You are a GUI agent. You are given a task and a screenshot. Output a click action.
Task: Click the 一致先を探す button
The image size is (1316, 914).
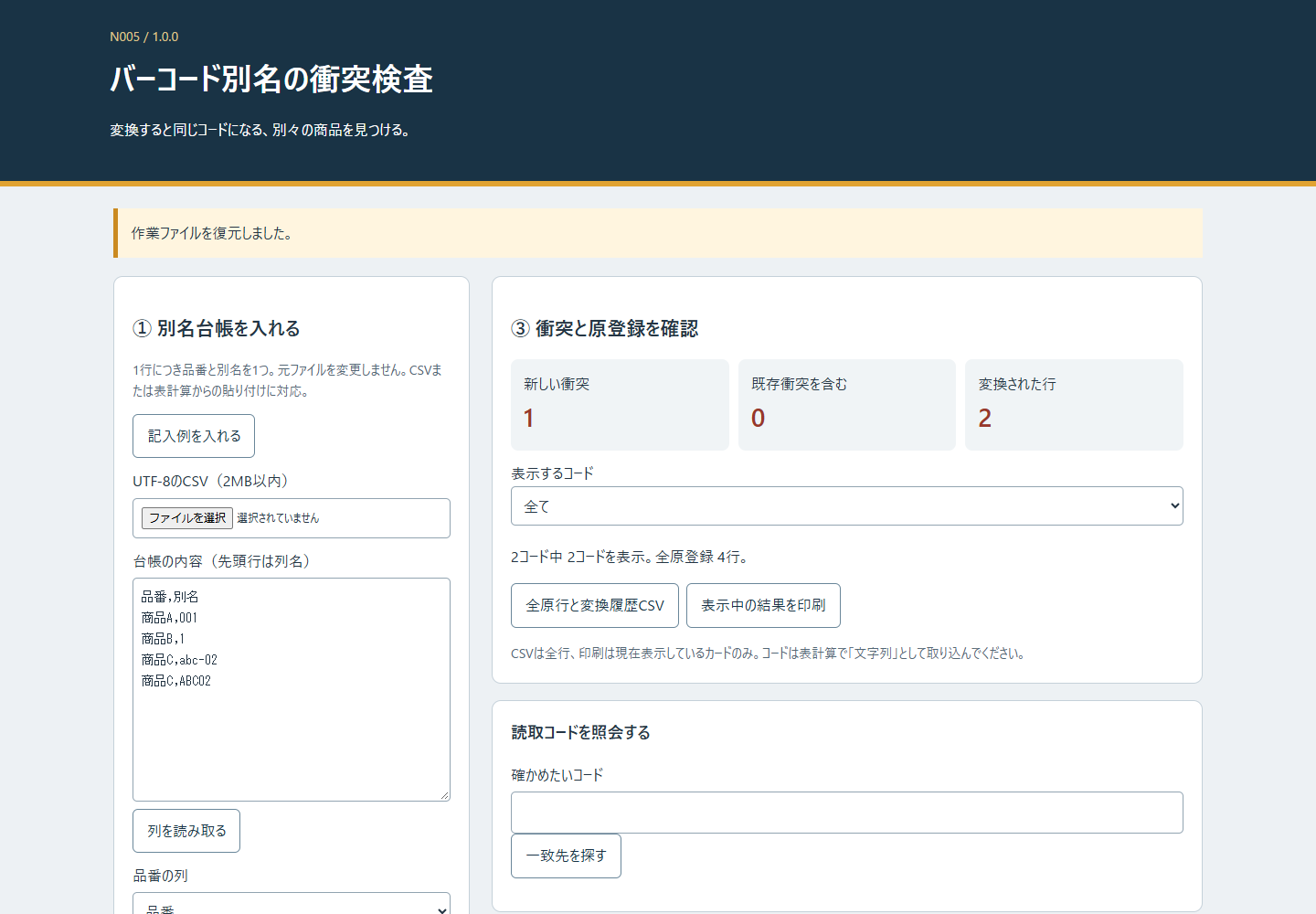point(566,856)
